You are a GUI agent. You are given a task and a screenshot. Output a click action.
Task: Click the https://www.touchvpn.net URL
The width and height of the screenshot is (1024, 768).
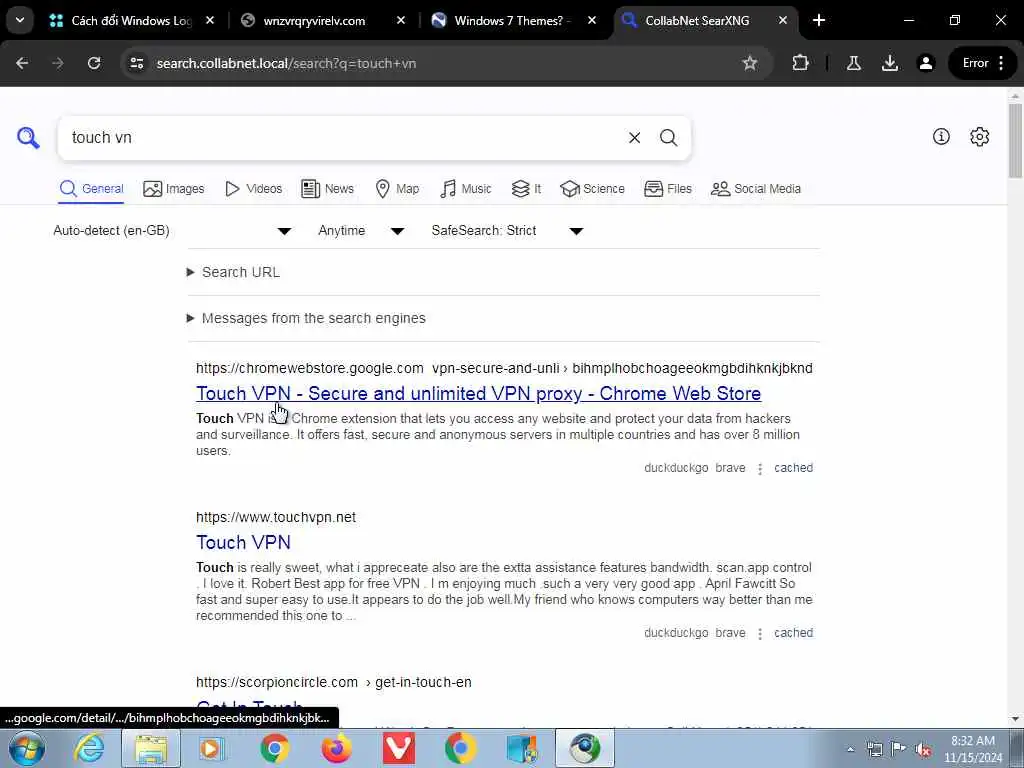(x=276, y=517)
